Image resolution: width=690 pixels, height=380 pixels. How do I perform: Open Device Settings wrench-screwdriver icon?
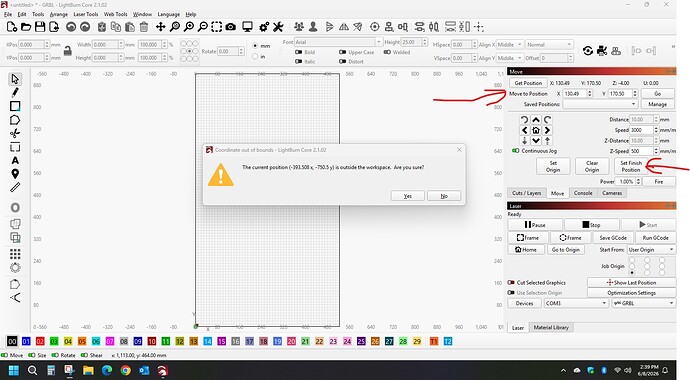pyautogui.click(x=278, y=27)
